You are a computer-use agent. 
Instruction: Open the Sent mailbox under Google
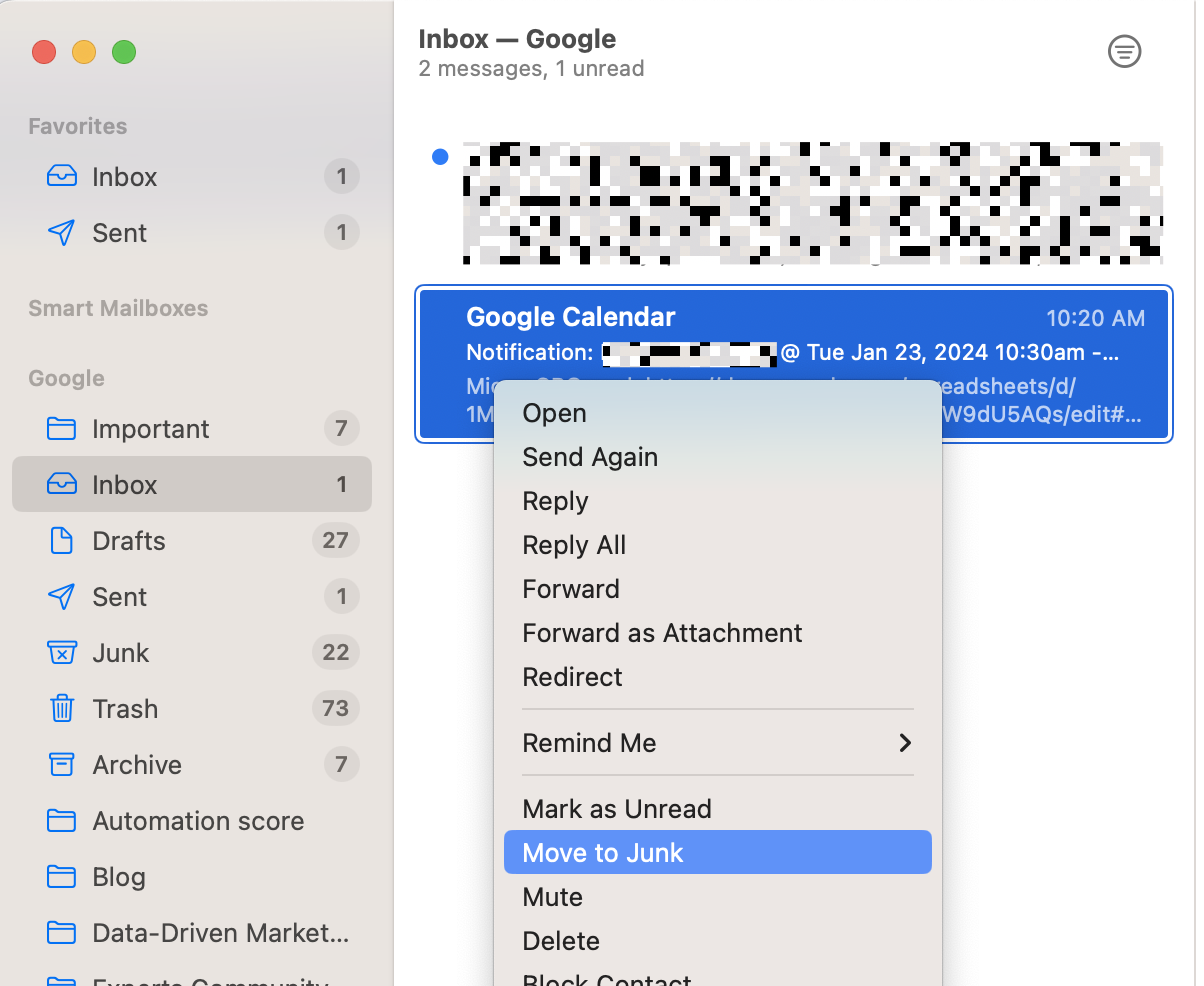[192, 597]
